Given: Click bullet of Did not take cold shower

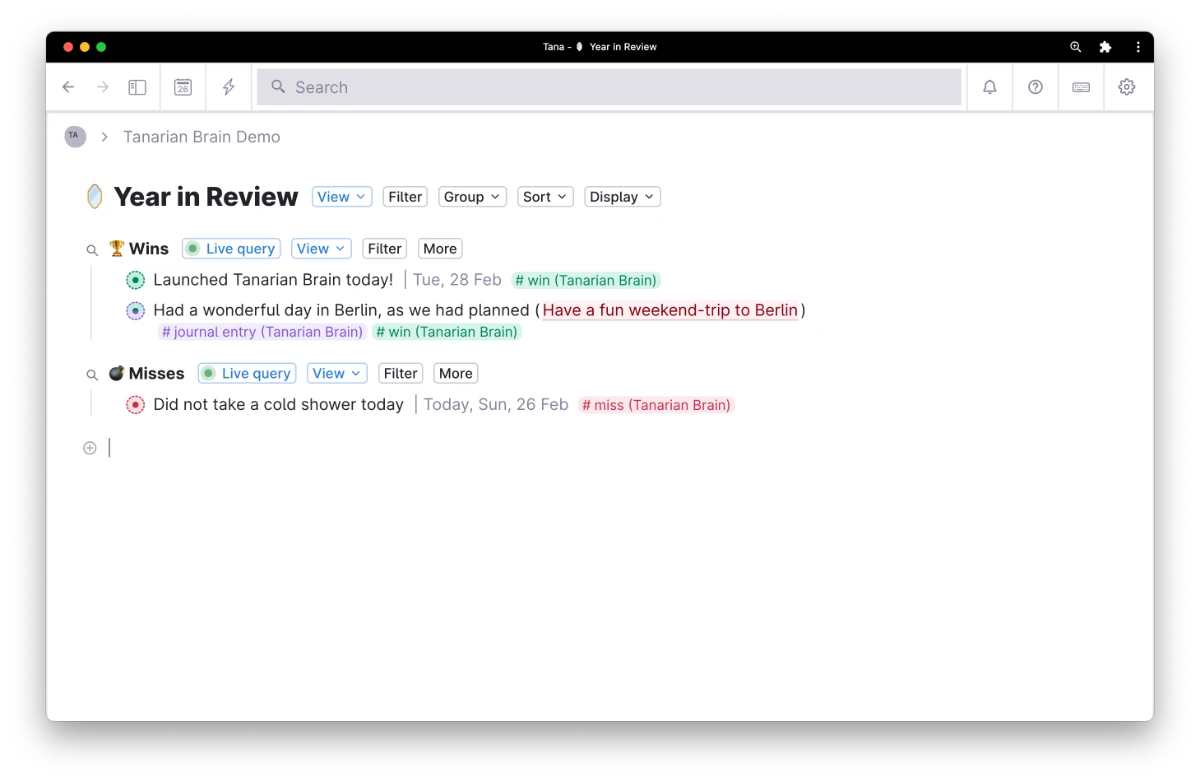Looking at the screenshot, I should click(x=136, y=405).
